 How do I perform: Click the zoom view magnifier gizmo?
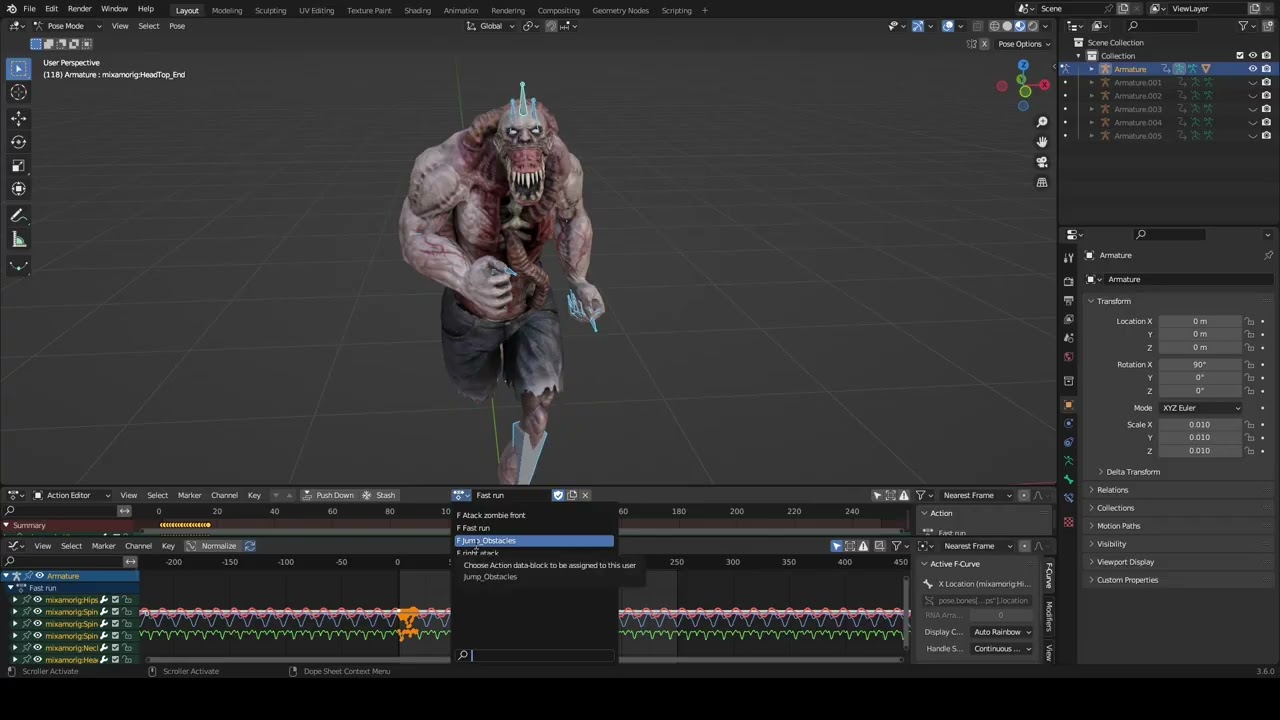tap(1042, 122)
